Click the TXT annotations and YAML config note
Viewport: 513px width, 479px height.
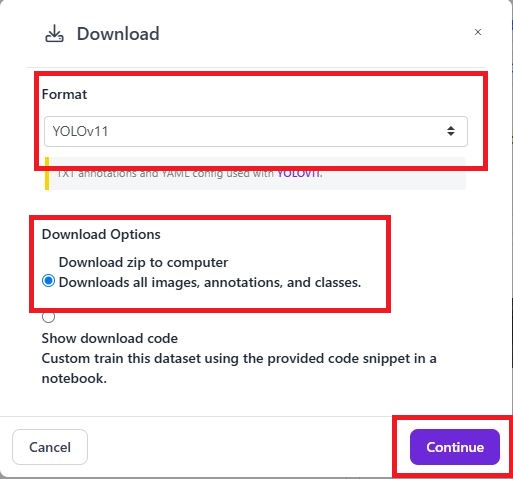coord(189,174)
